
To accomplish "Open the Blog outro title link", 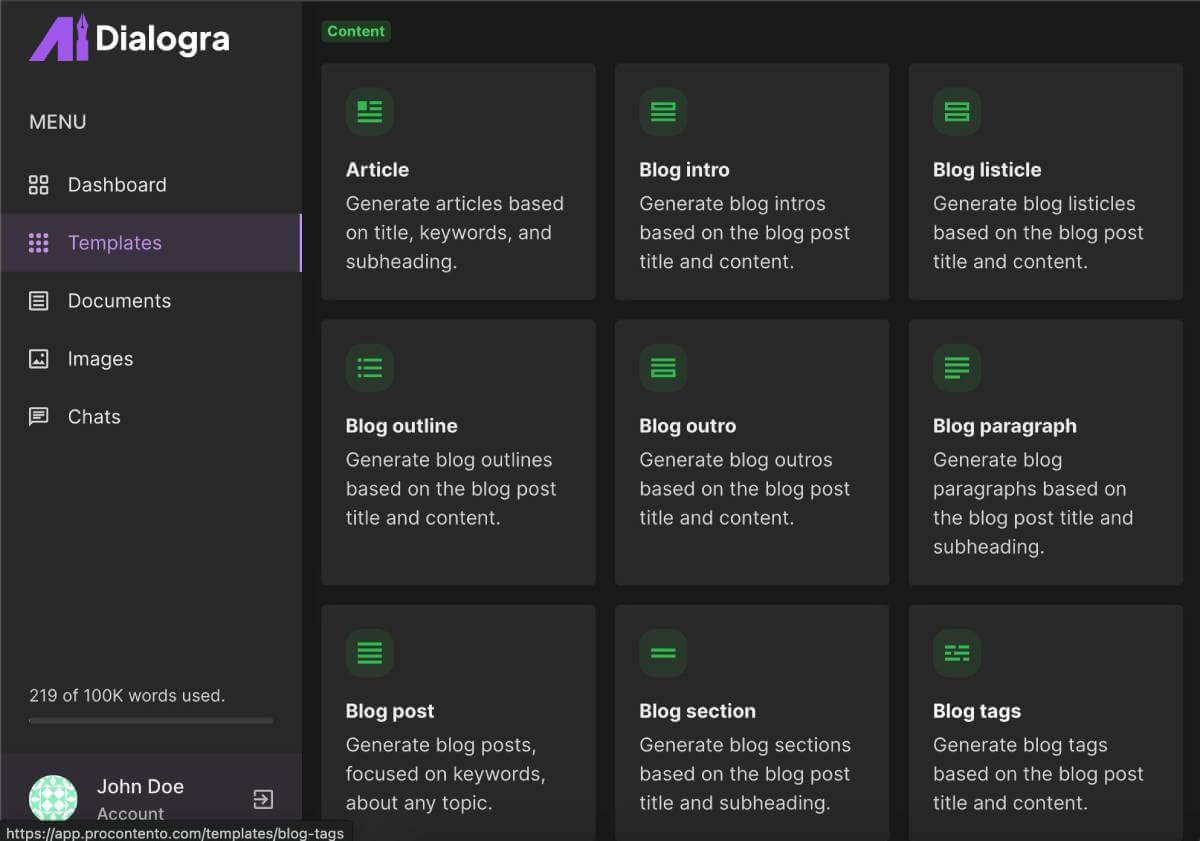I will (x=687, y=426).
